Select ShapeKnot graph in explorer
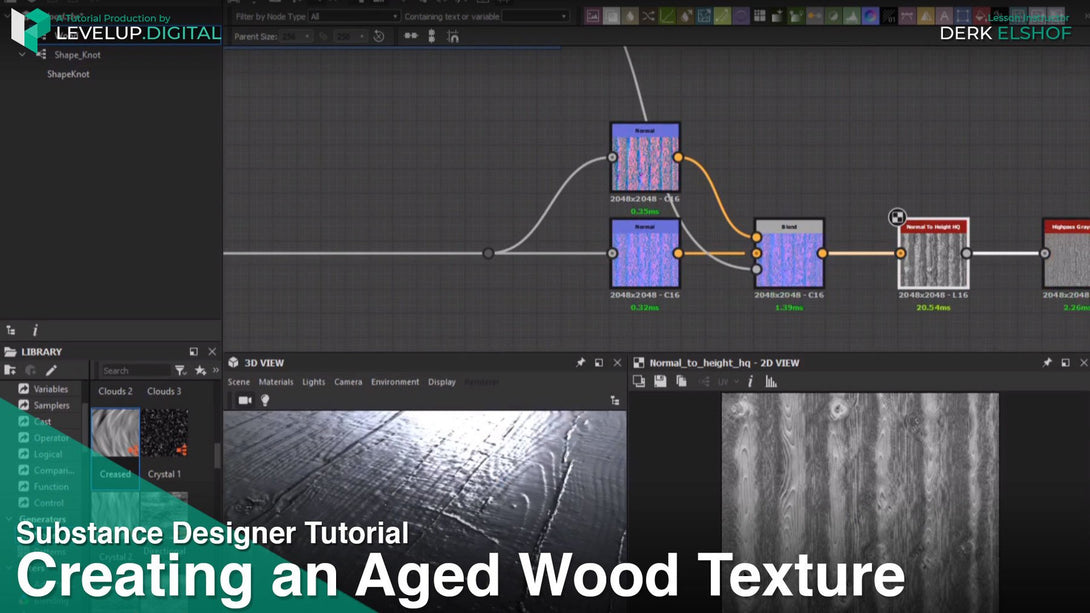 coord(68,74)
